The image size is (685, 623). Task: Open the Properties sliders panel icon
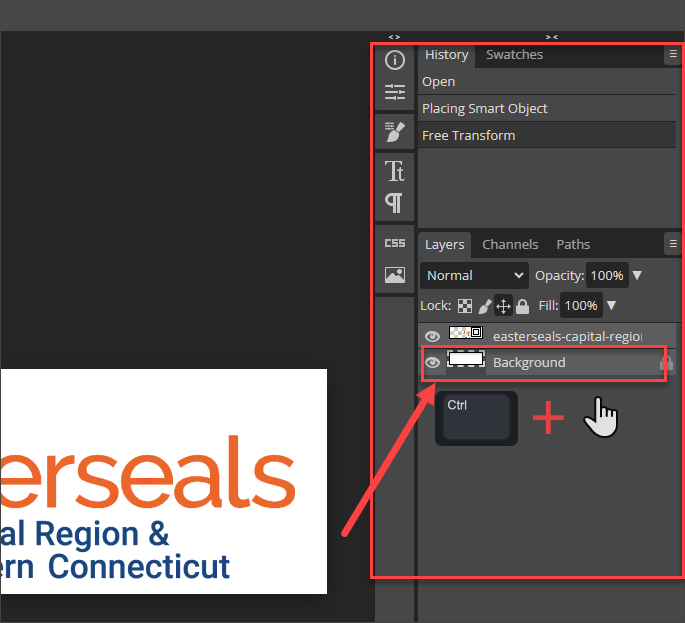click(394, 92)
